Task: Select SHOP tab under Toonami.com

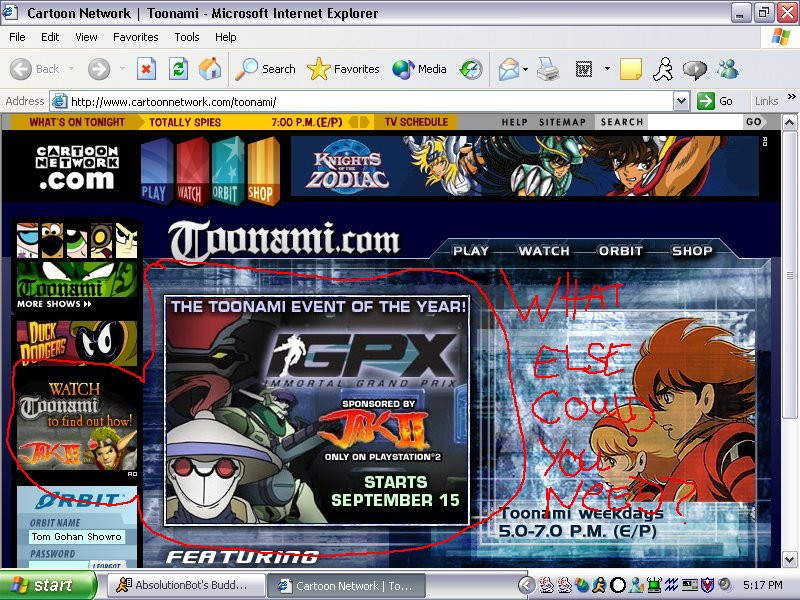Action: [x=692, y=251]
